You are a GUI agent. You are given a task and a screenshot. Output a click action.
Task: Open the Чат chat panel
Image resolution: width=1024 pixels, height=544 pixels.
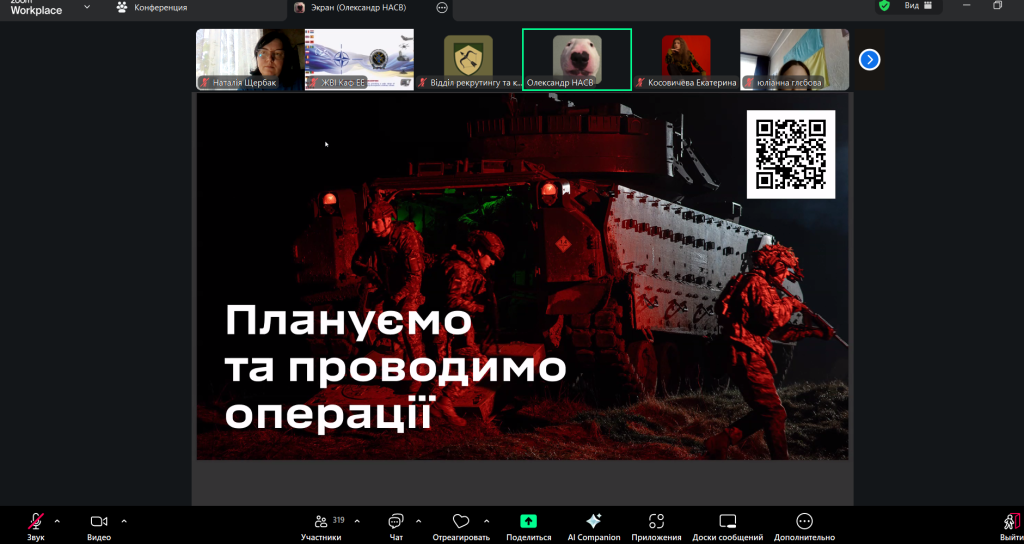pyautogui.click(x=395, y=522)
